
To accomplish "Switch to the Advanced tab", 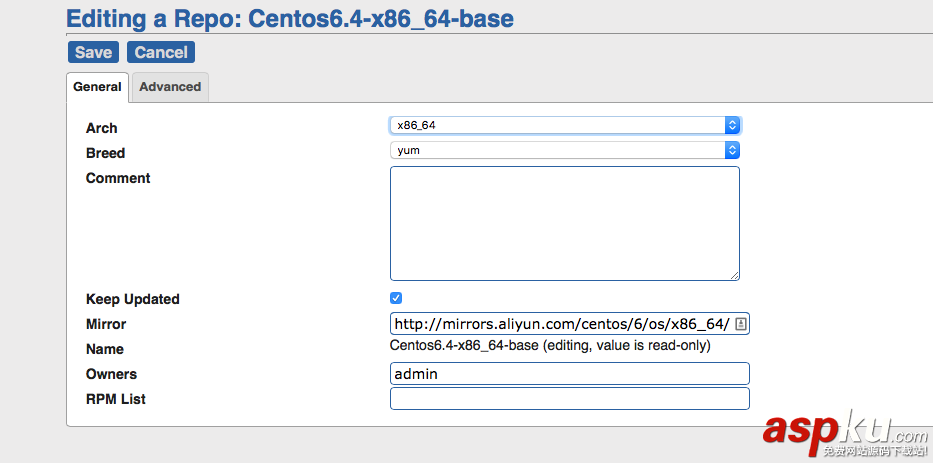I will [x=170, y=87].
